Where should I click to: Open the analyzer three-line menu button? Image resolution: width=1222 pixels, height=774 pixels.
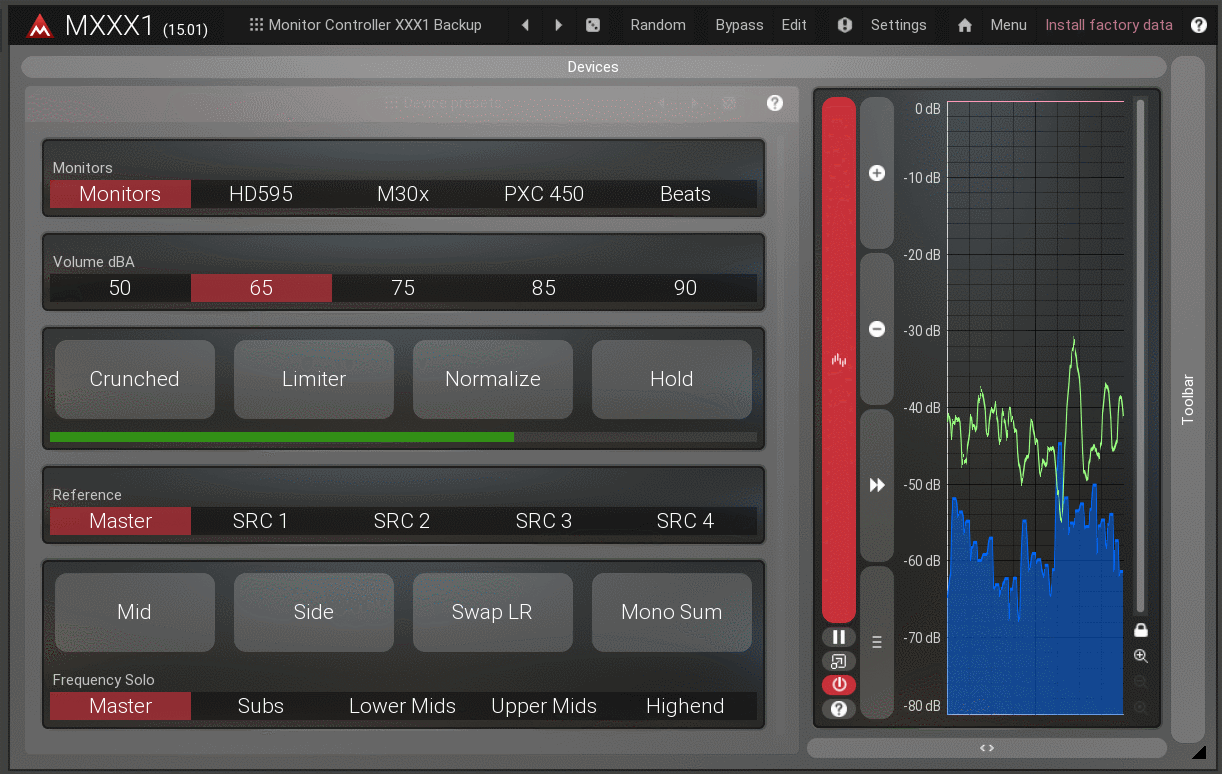point(877,642)
